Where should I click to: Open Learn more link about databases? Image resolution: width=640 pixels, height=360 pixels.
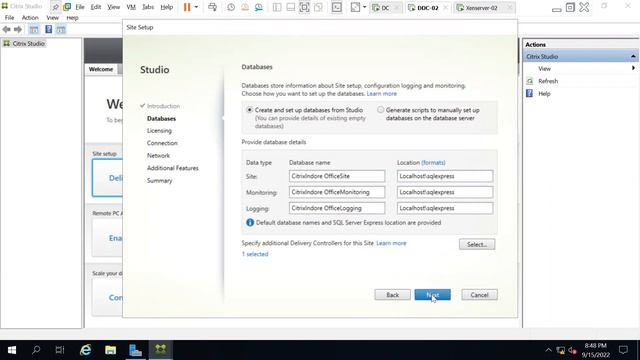[x=381, y=93]
